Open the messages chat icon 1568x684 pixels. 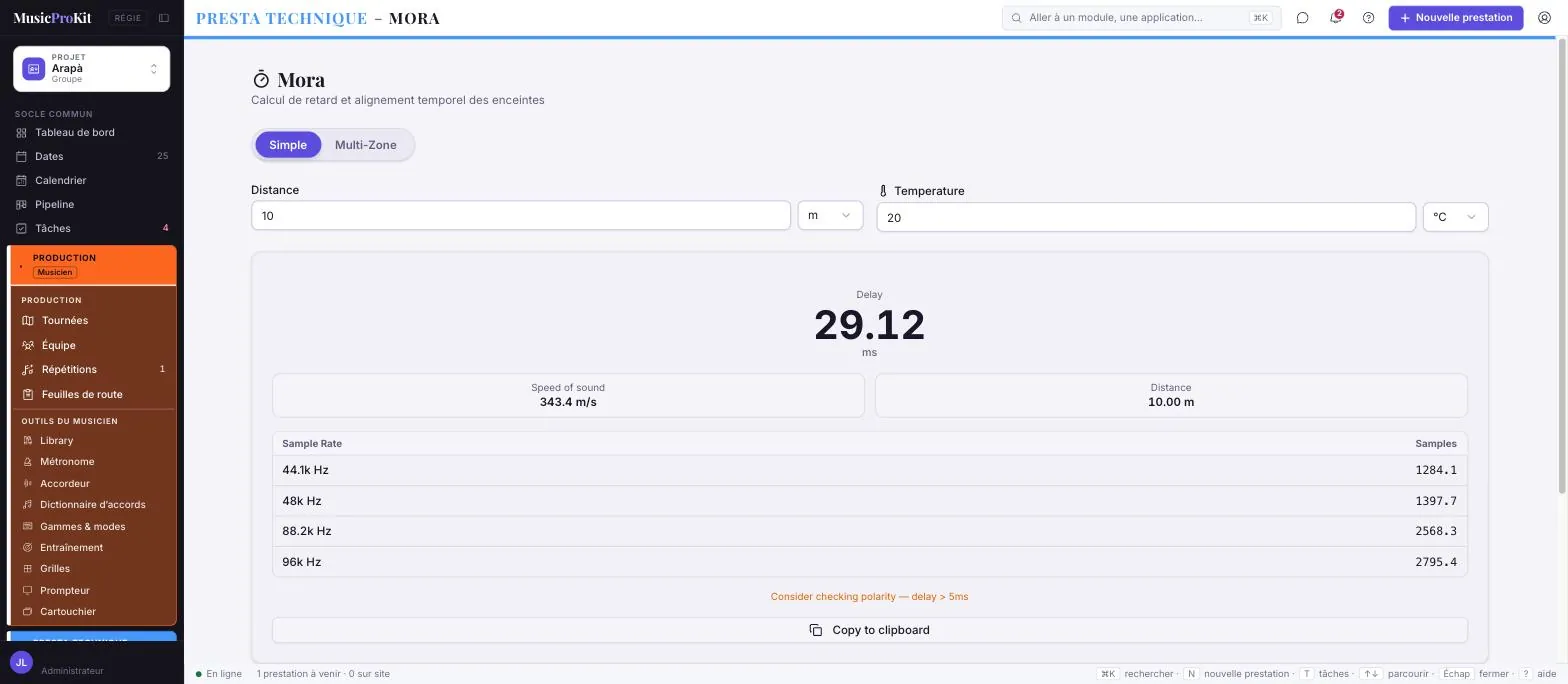(1302, 18)
